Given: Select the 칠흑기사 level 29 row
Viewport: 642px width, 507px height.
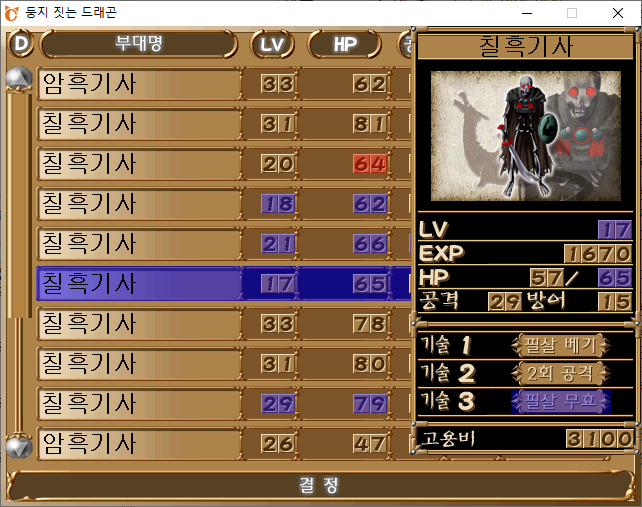Looking at the screenshot, I should [224, 404].
